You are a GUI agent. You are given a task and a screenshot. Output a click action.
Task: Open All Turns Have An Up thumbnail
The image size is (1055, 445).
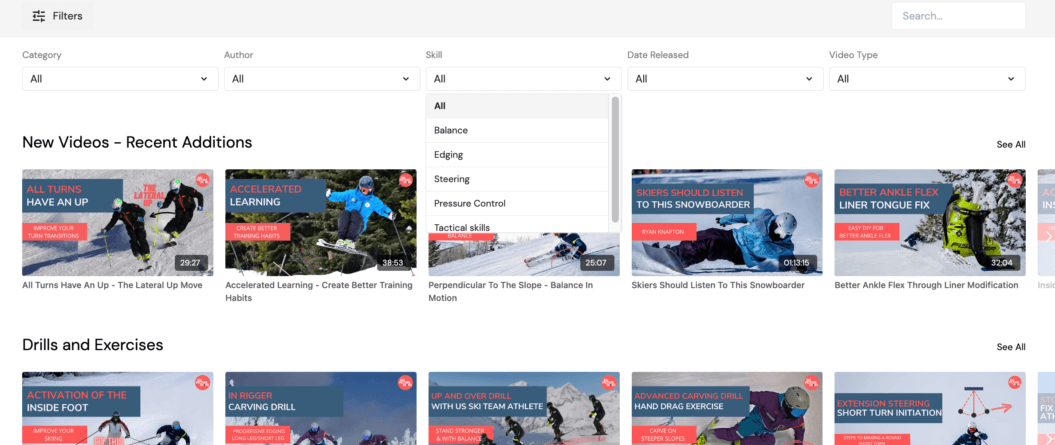click(x=118, y=222)
